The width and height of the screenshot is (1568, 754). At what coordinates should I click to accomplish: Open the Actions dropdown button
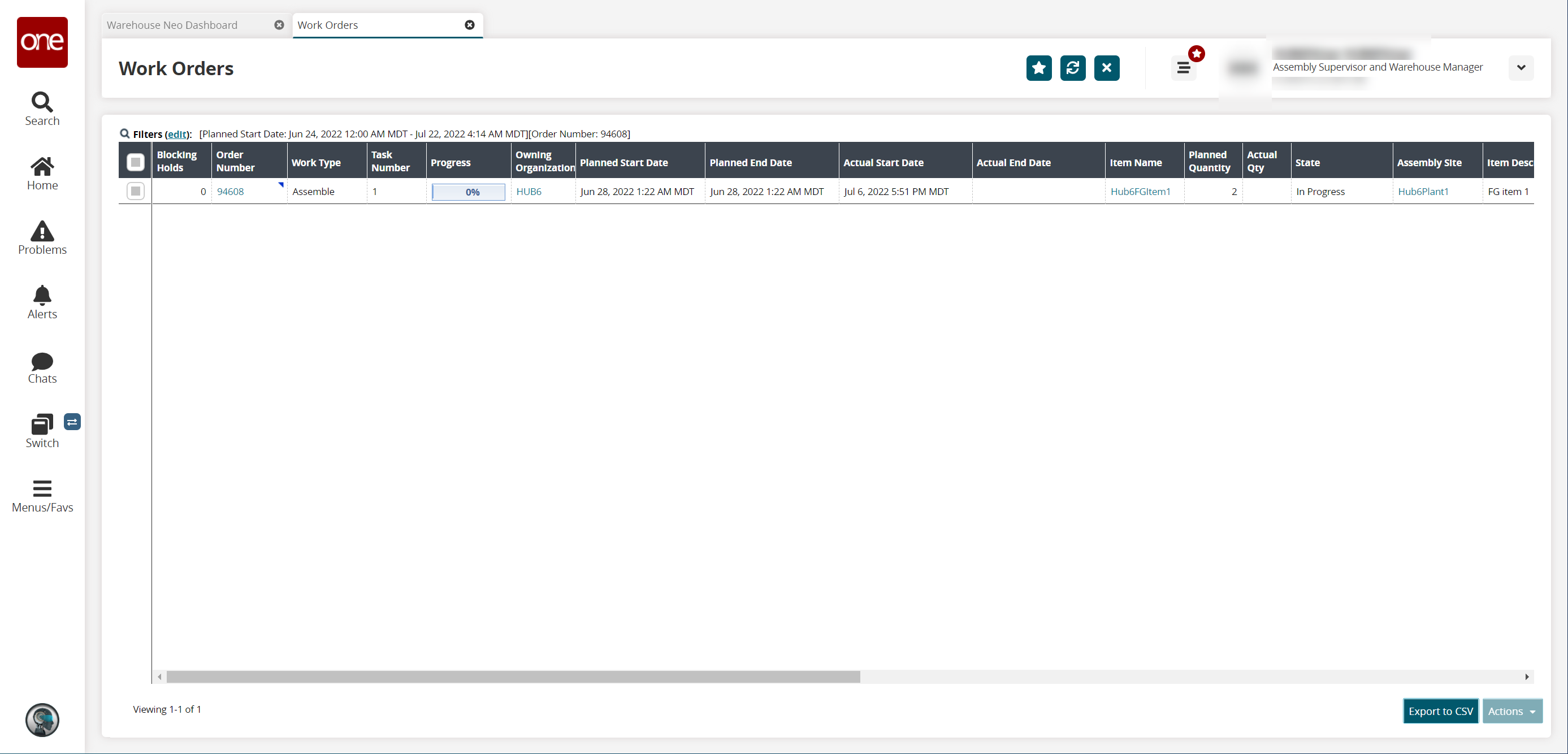[1512, 711]
